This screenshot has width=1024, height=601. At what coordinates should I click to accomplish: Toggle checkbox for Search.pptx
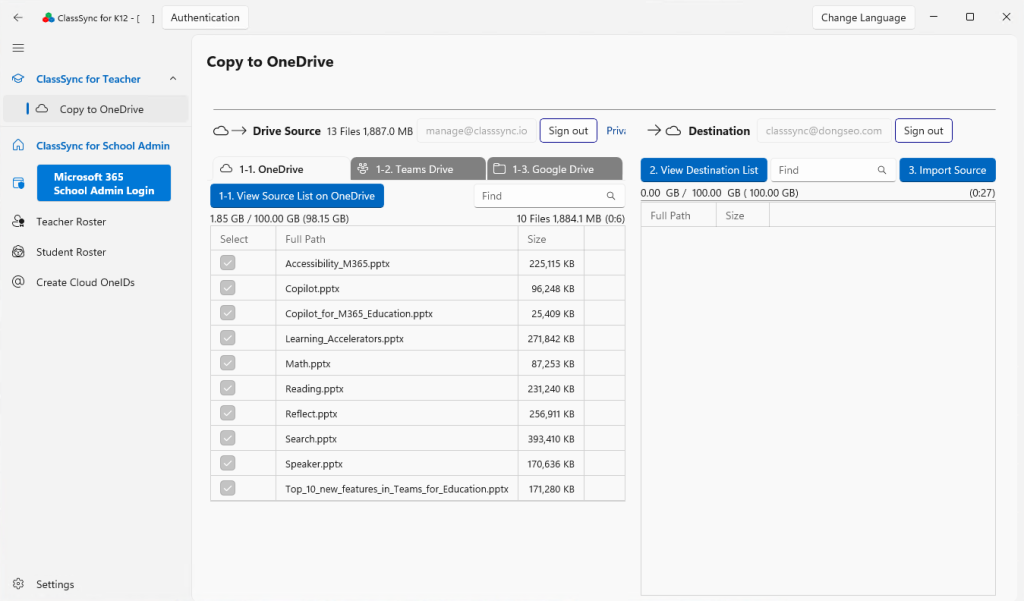click(227, 438)
